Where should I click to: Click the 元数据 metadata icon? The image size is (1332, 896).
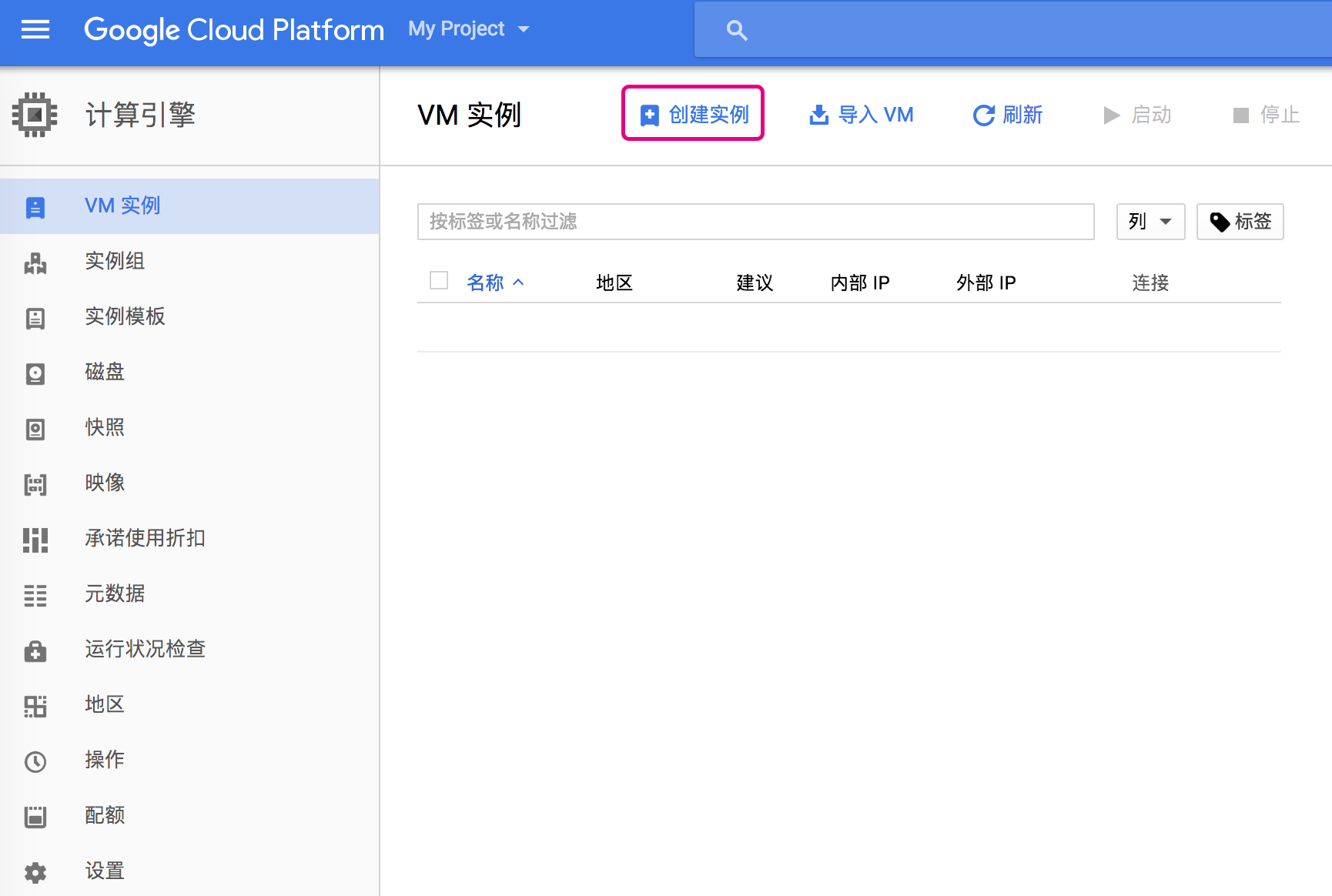[x=35, y=595]
